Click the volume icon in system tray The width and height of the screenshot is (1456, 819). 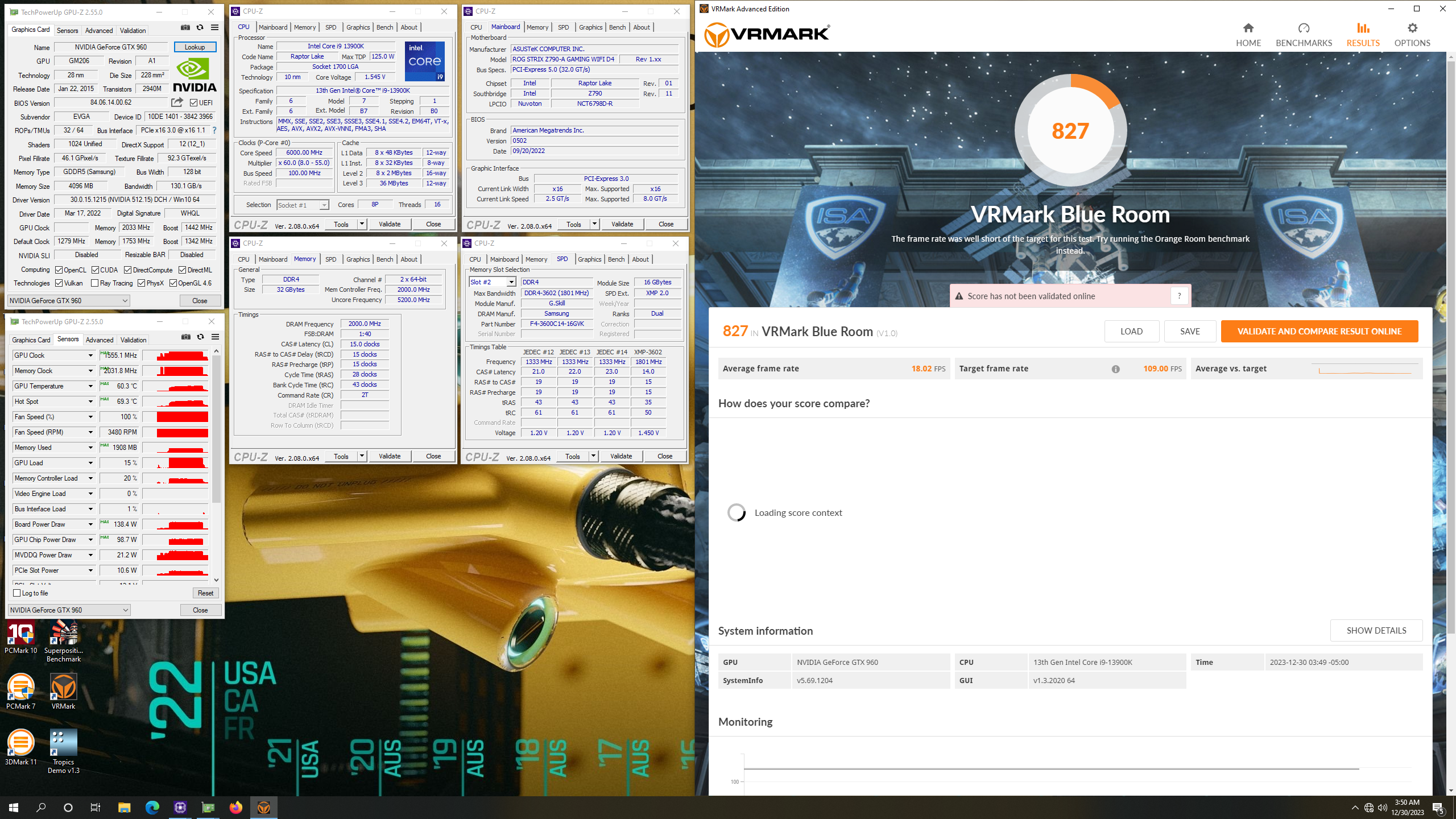(1382, 808)
